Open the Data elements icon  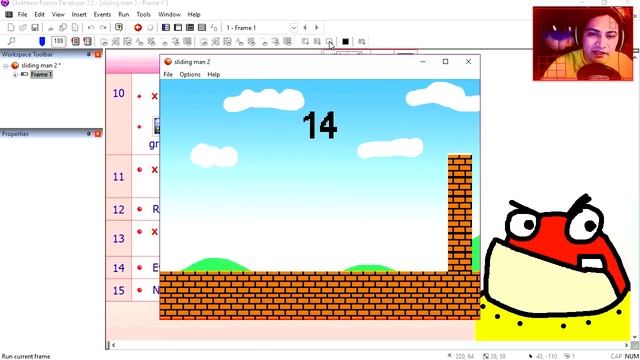214,28
